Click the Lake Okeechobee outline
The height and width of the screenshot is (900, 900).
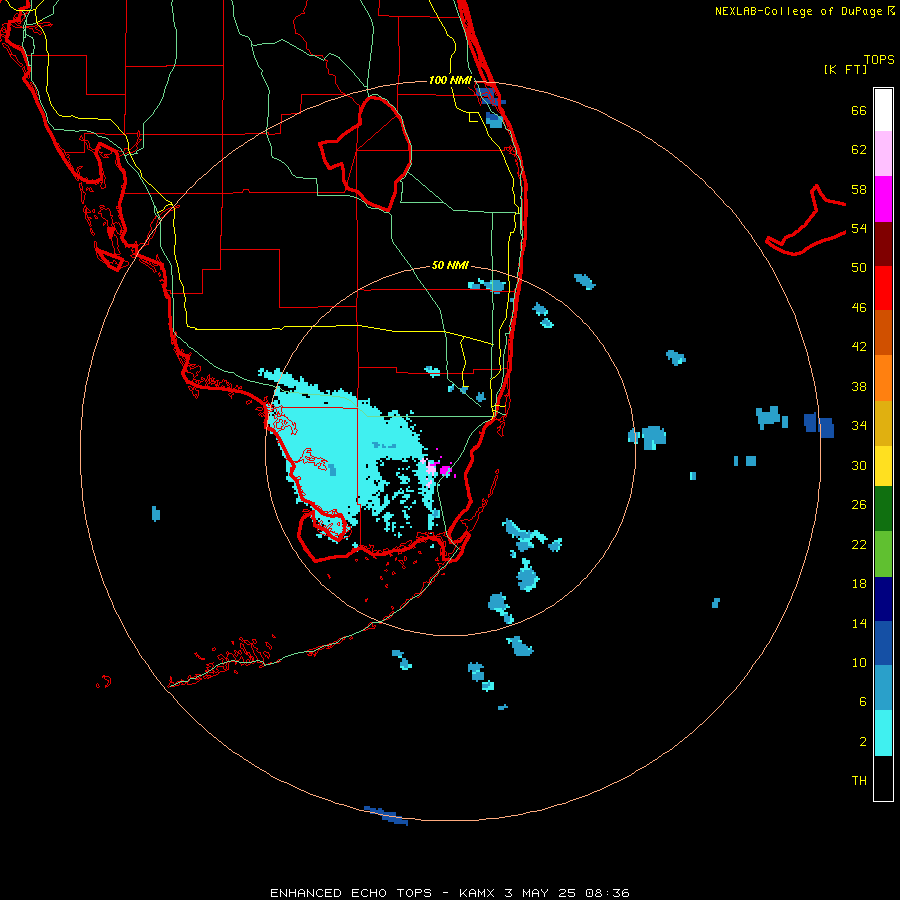pyautogui.click(x=366, y=154)
